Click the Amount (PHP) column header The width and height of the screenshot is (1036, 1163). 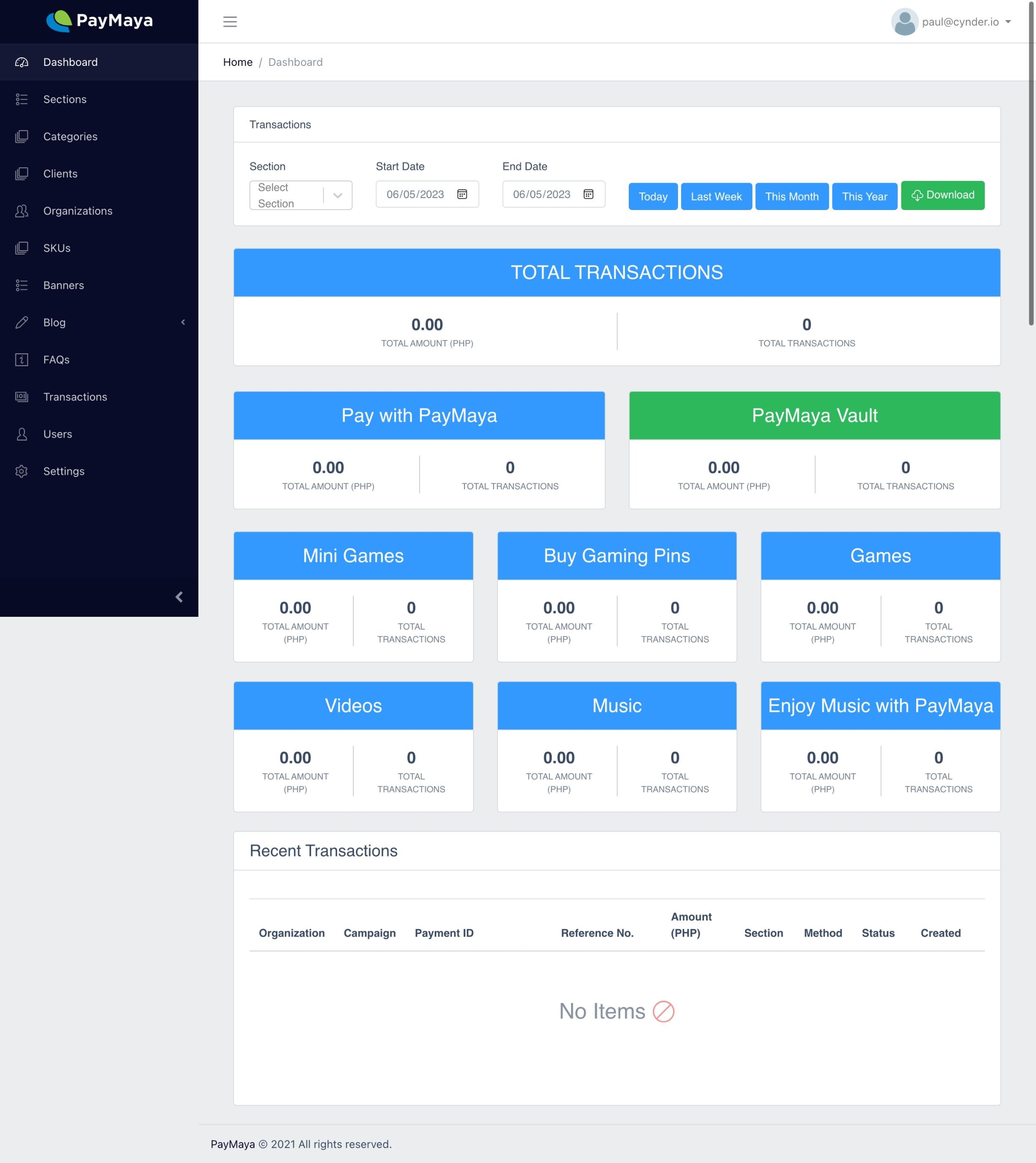coord(691,925)
